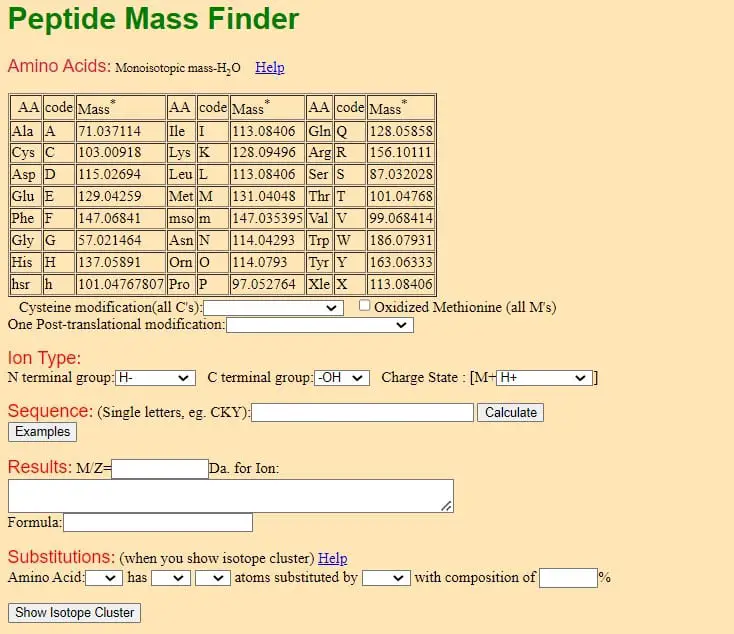Open the Post-translational modification dropdown

click(x=320, y=325)
